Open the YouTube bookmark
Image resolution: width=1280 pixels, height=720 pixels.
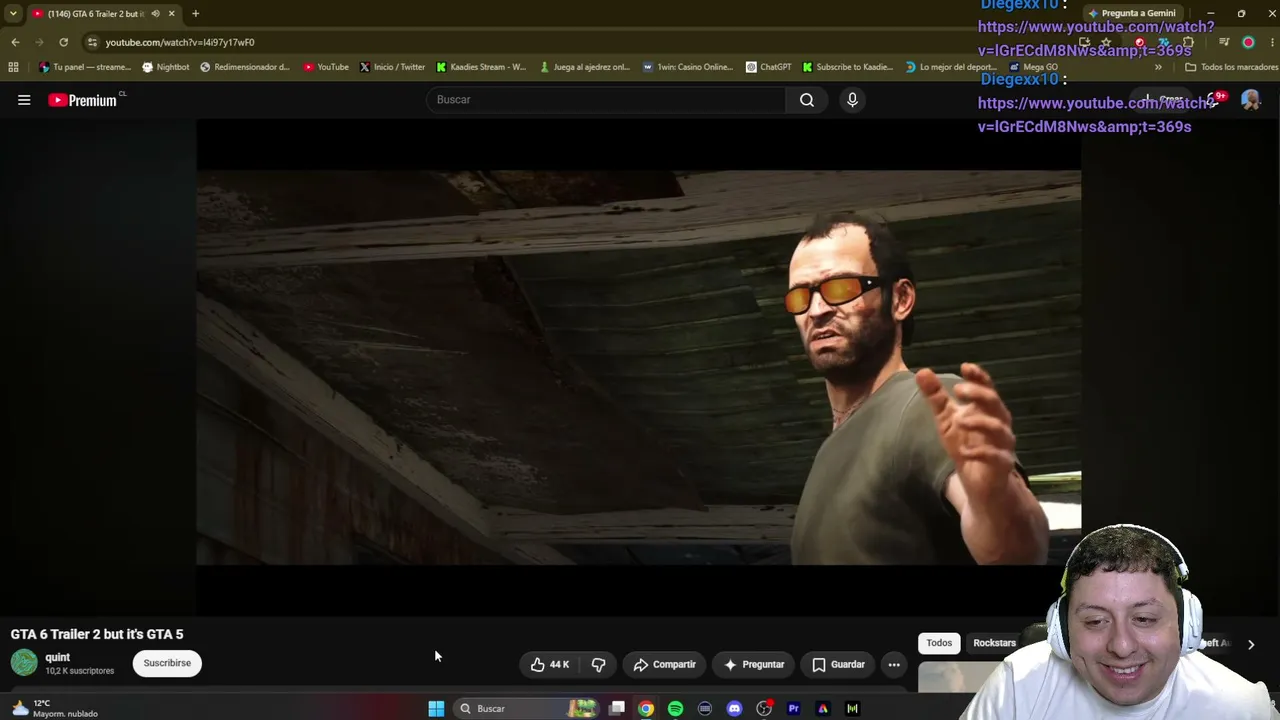click(326, 67)
